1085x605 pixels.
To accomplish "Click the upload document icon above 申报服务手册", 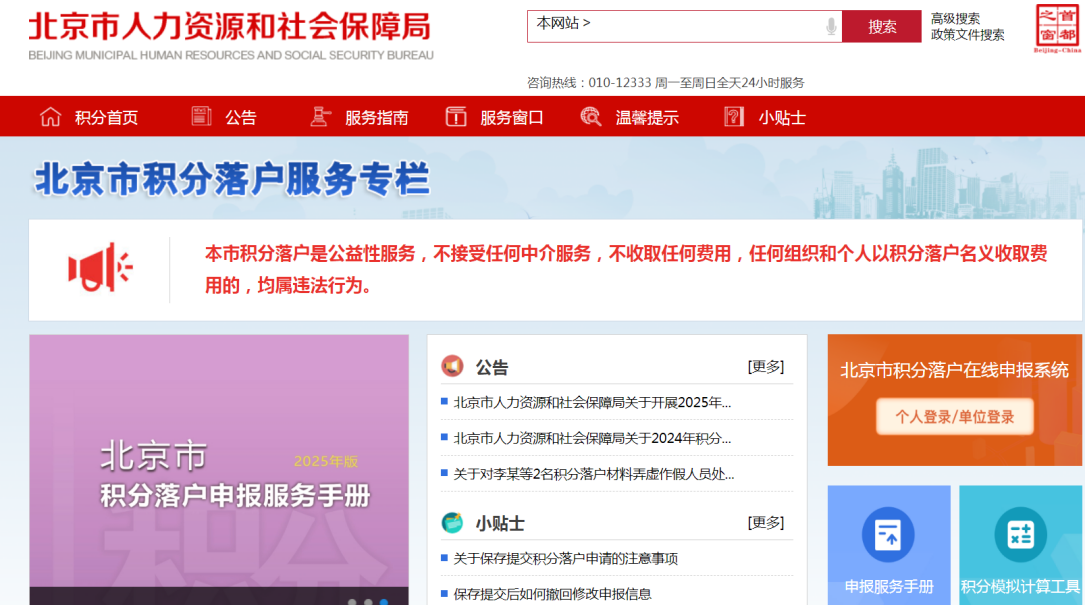I will [x=888, y=535].
